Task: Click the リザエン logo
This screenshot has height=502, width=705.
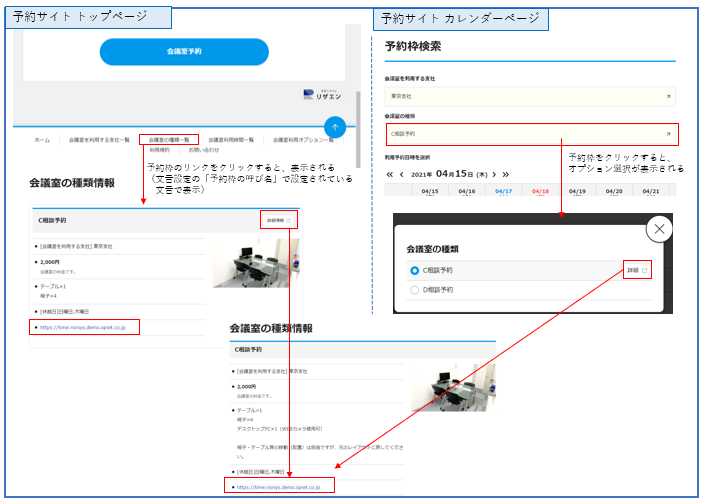Action: click(x=322, y=95)
